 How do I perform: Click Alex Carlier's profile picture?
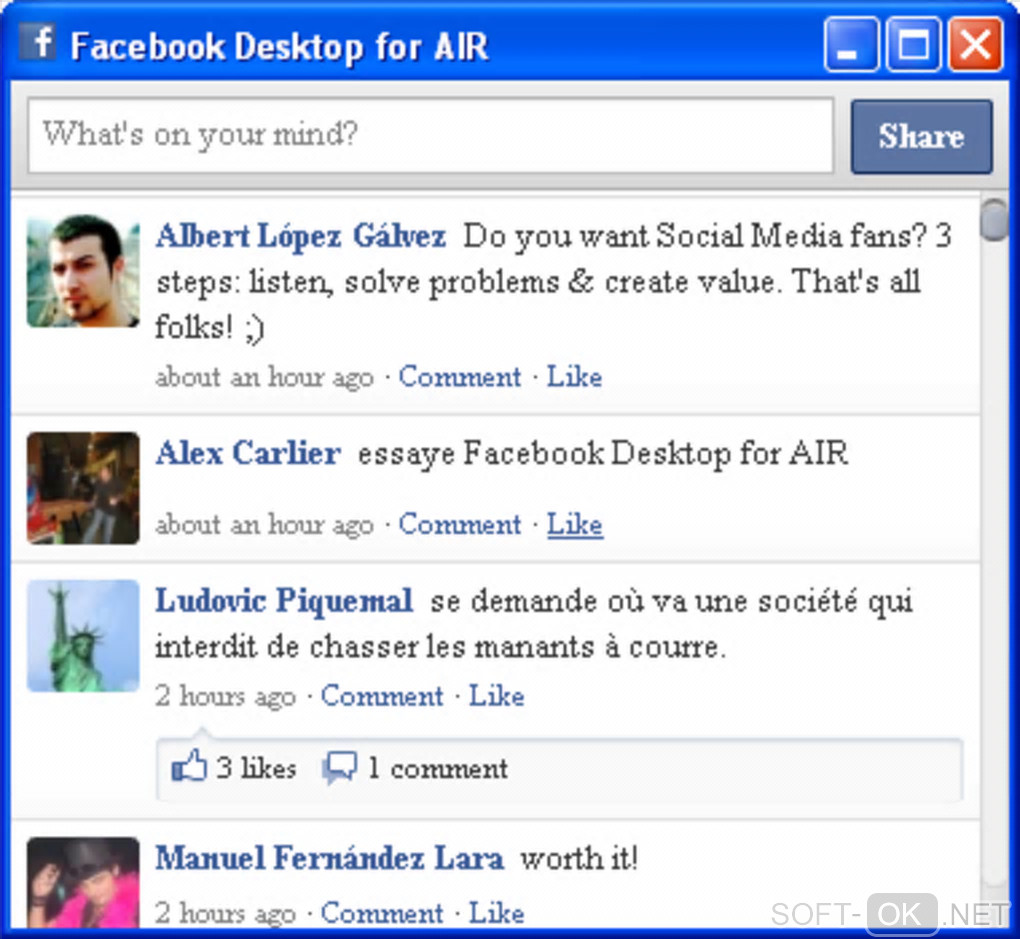point(83,488)
